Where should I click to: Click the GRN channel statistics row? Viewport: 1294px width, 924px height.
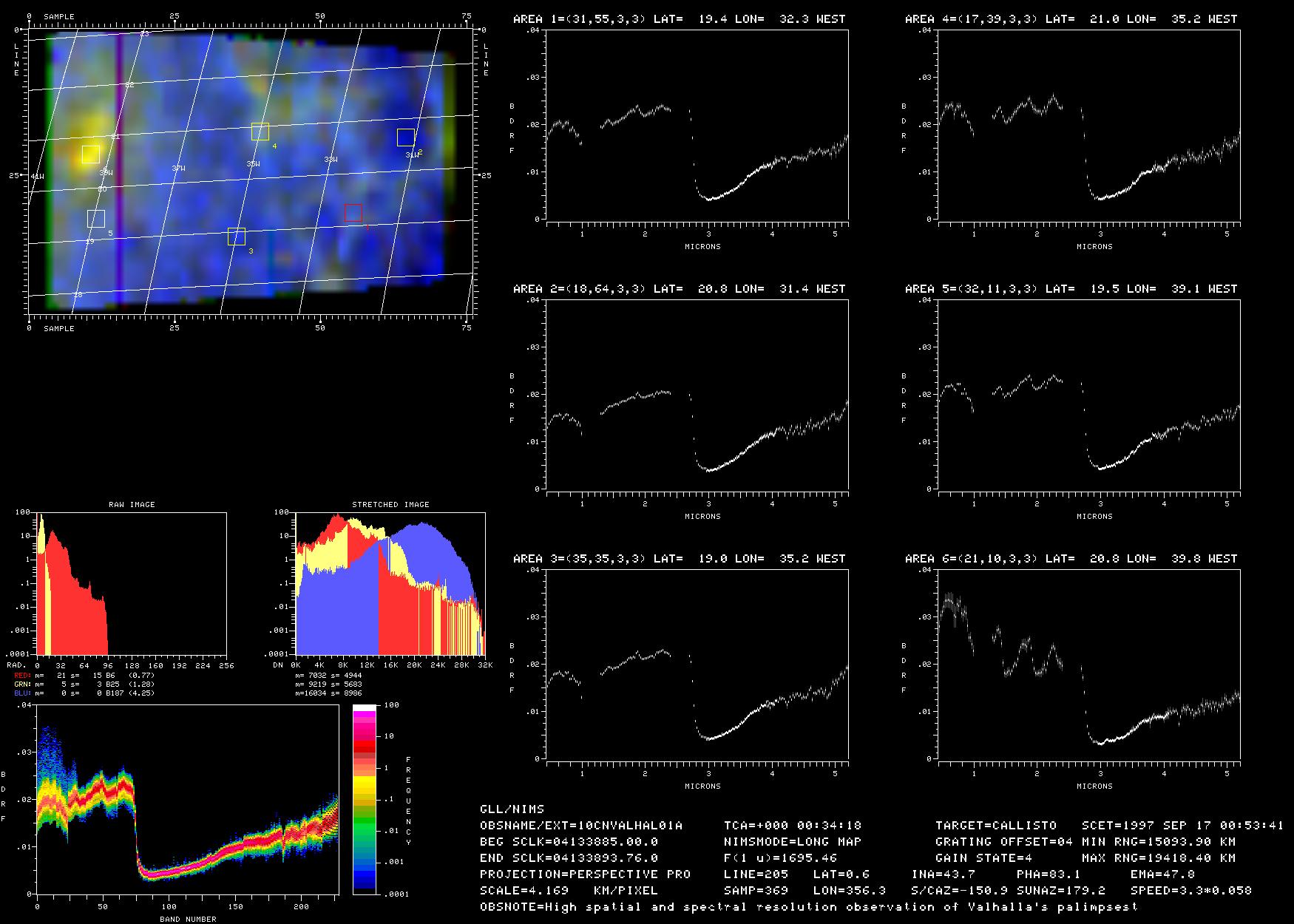(84, 684)
